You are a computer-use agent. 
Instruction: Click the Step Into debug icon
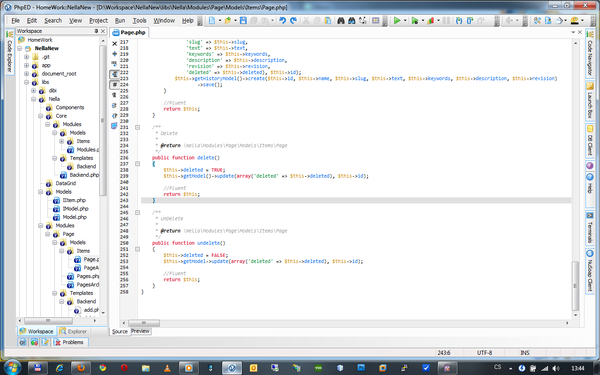click(459, 21)
